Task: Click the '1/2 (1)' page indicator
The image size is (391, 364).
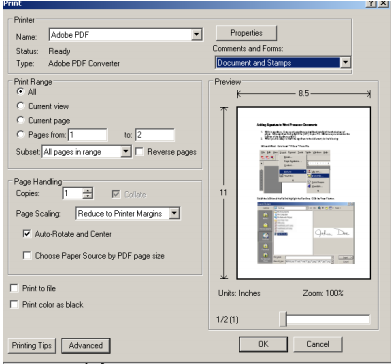Action: tap(227, 320)
